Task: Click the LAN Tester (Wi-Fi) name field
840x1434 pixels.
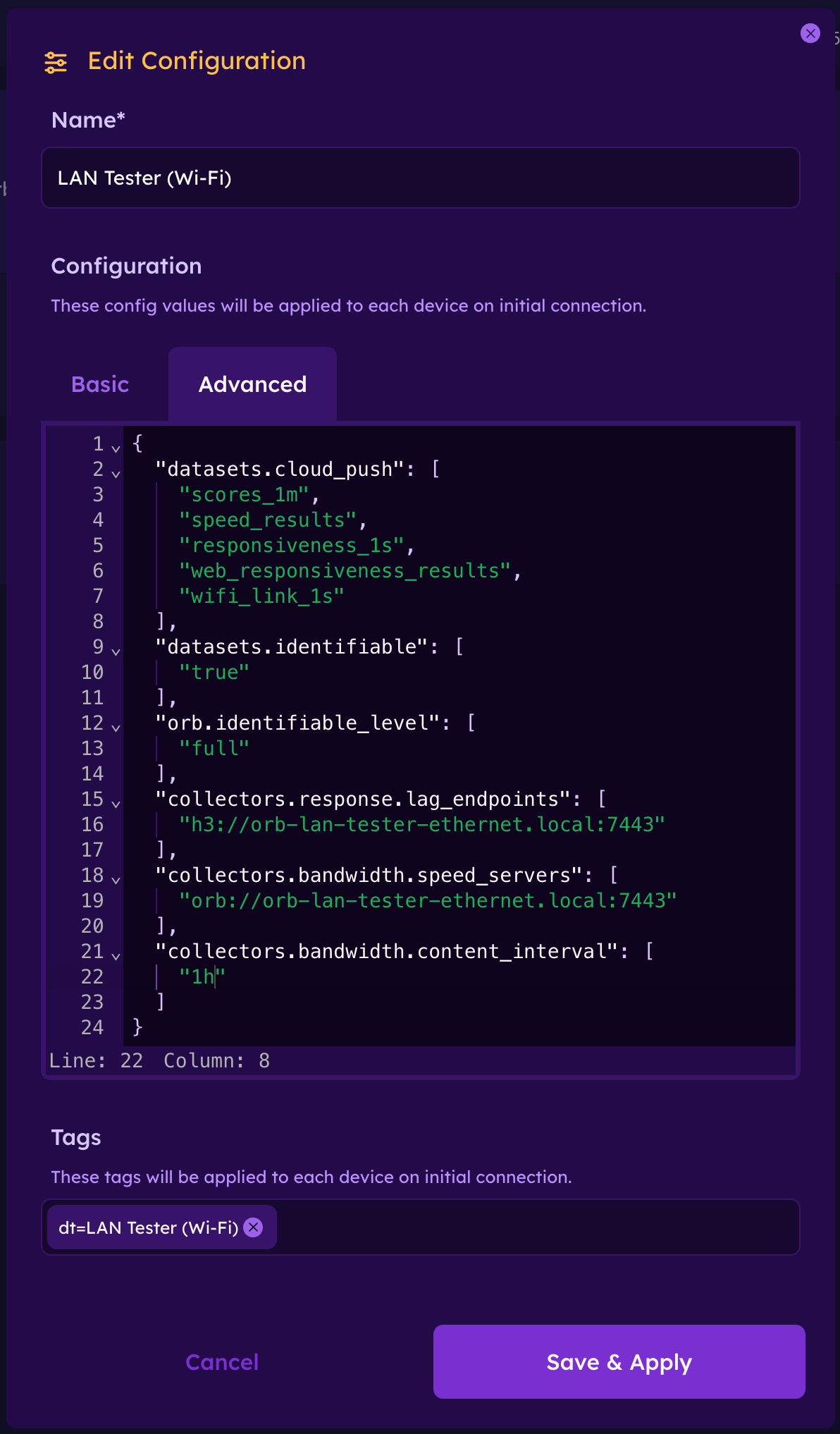Action: [x=421, y=178]
